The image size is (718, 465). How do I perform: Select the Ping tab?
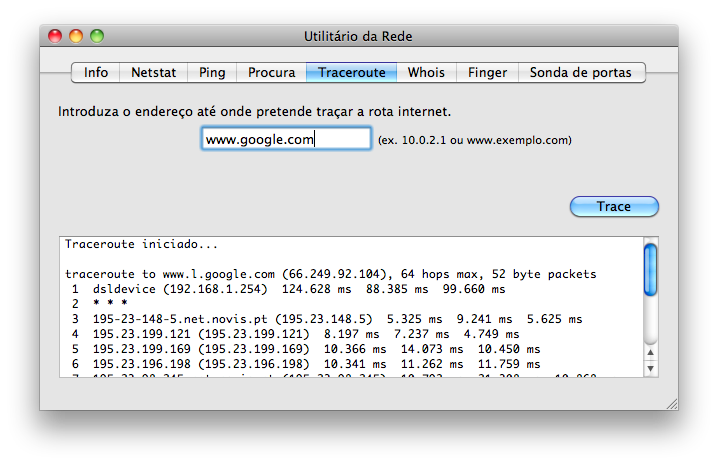(212, 72)
